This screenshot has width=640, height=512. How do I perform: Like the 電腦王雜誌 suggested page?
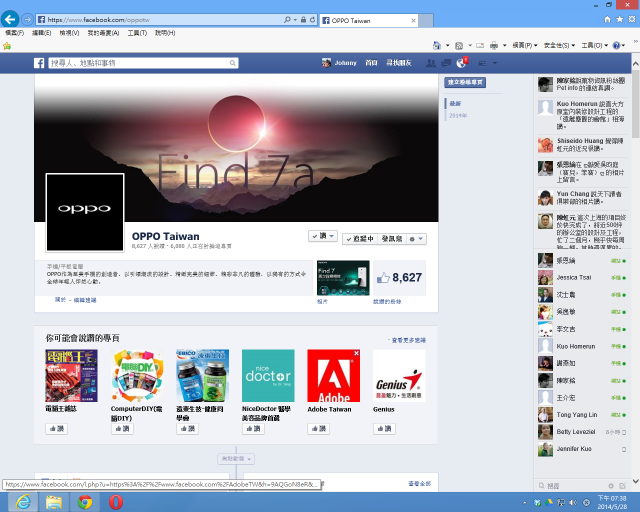pos(57,429)
